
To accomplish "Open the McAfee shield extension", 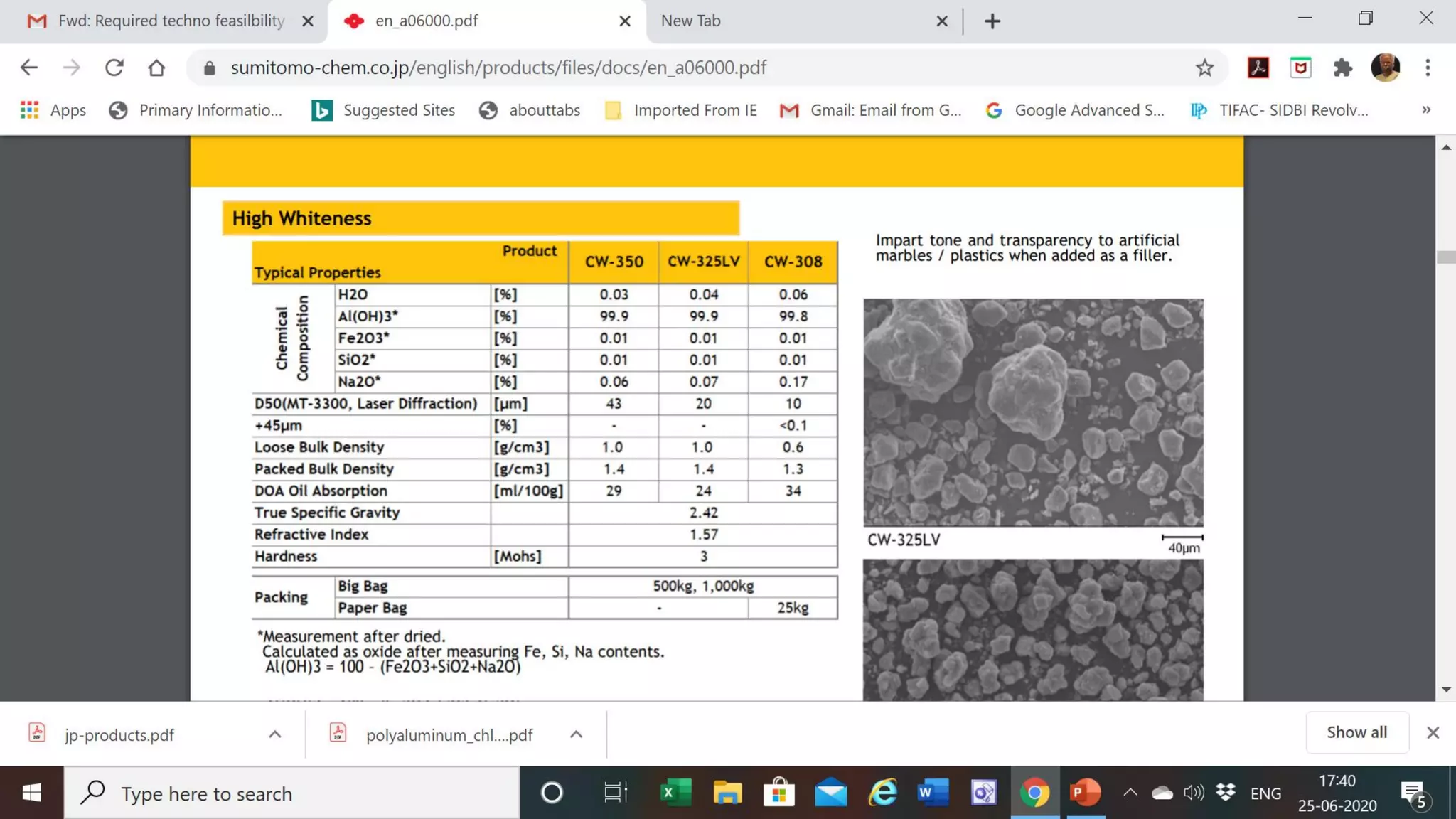I will tap(1301, 68).
